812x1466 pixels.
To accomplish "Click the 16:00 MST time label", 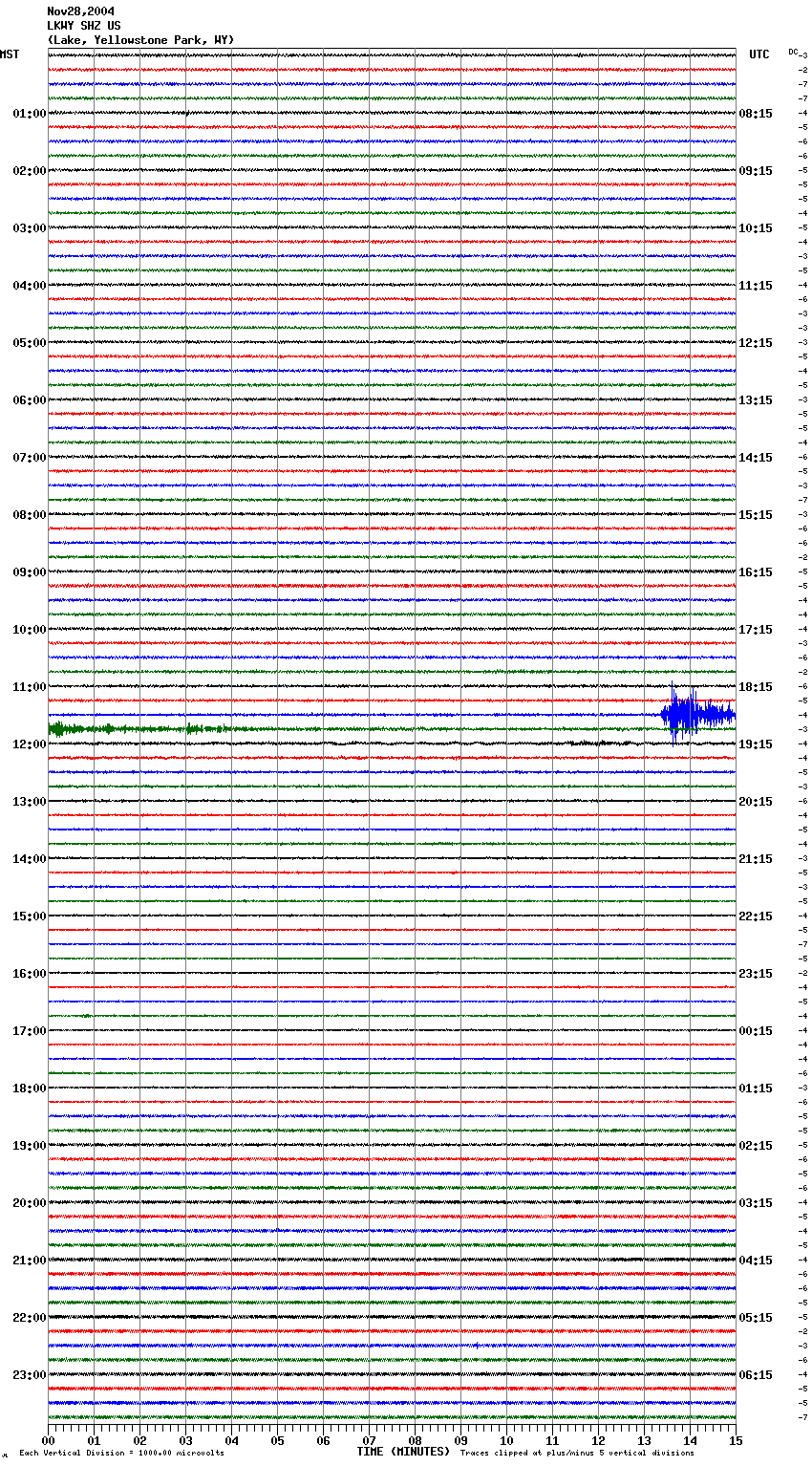I will click(x=30, y=974).
